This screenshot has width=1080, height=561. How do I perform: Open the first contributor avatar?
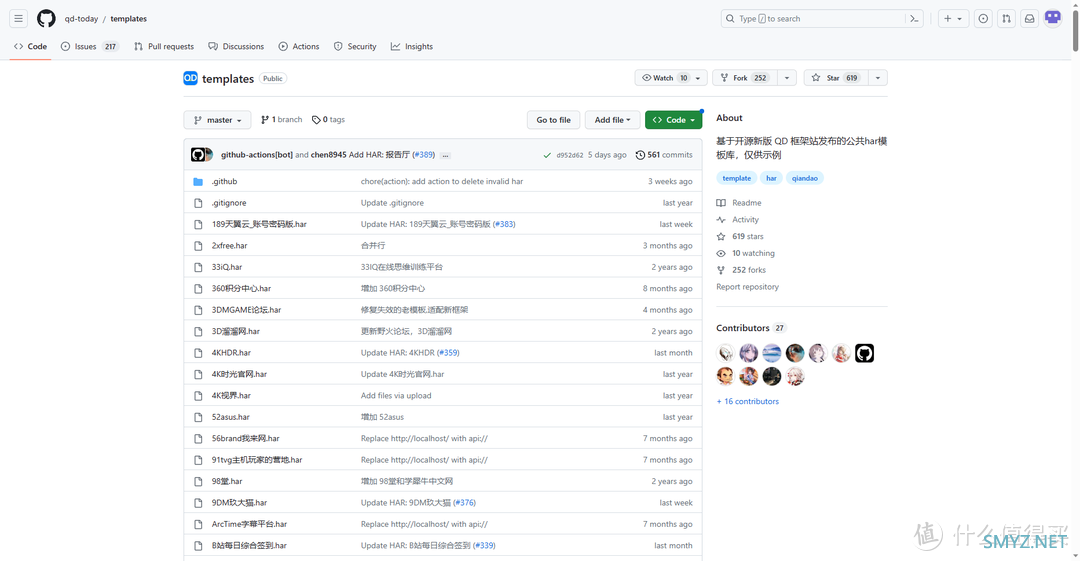(725, 353)
